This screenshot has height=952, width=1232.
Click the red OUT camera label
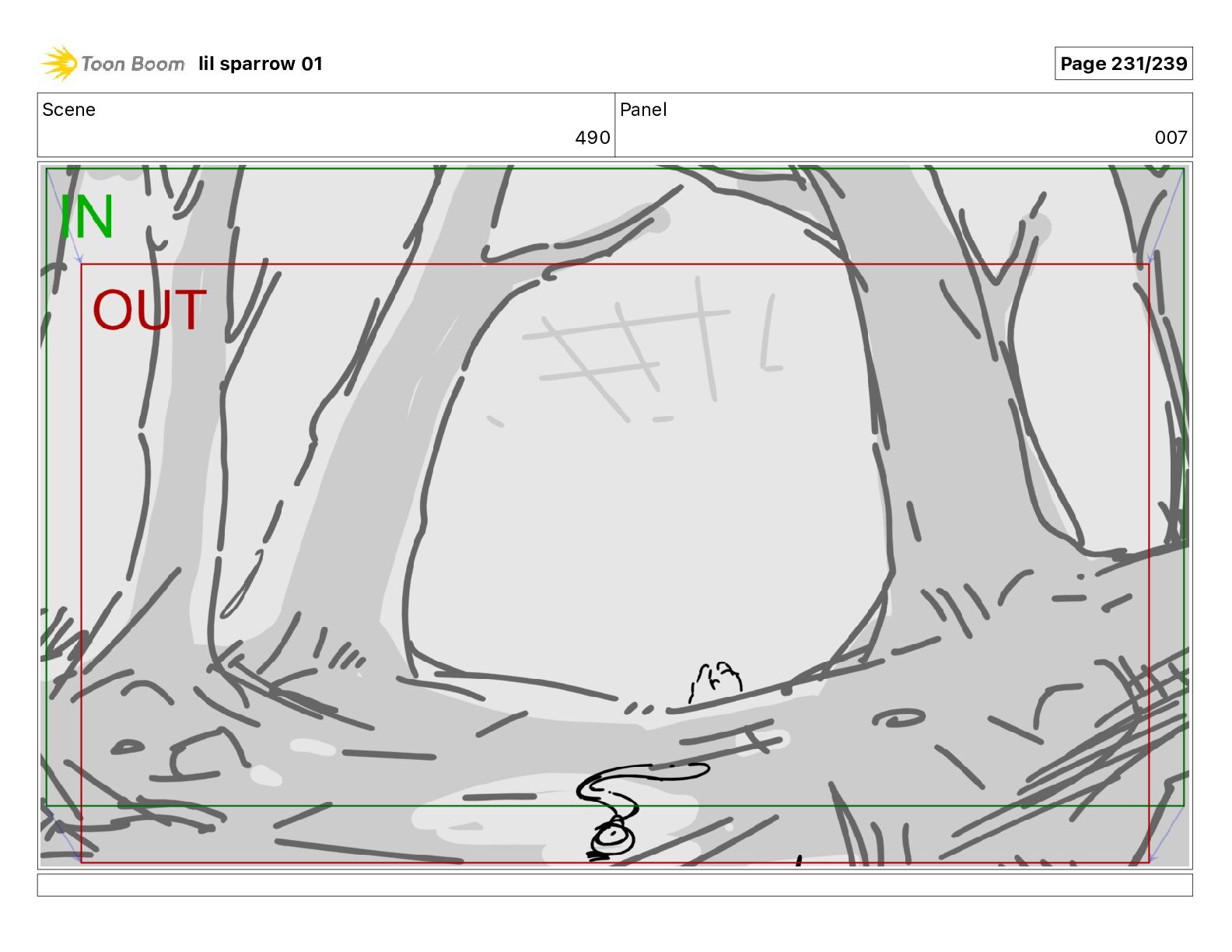click(x=149, y=310)
